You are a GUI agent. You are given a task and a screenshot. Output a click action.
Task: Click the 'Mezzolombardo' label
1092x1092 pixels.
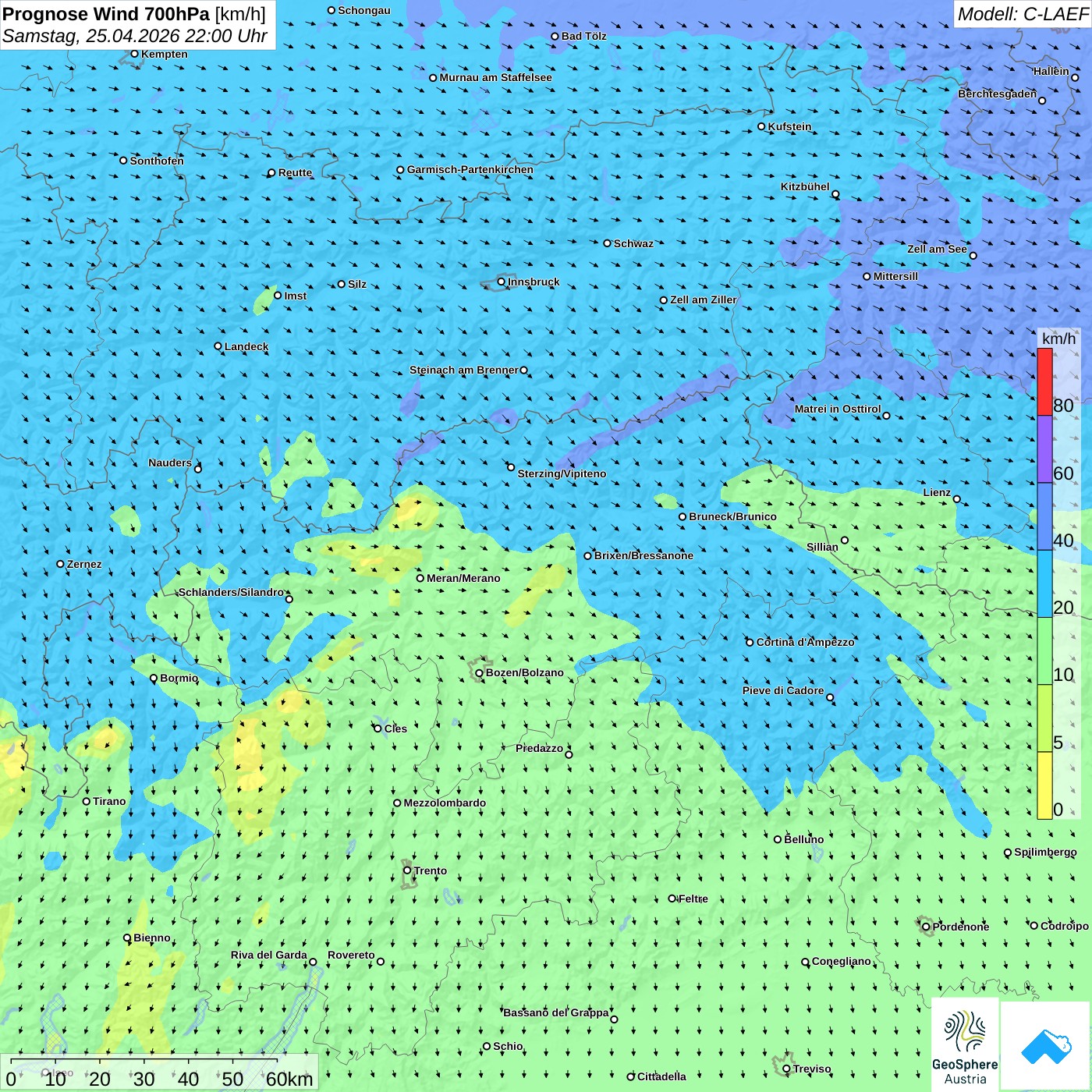(445, 803)
